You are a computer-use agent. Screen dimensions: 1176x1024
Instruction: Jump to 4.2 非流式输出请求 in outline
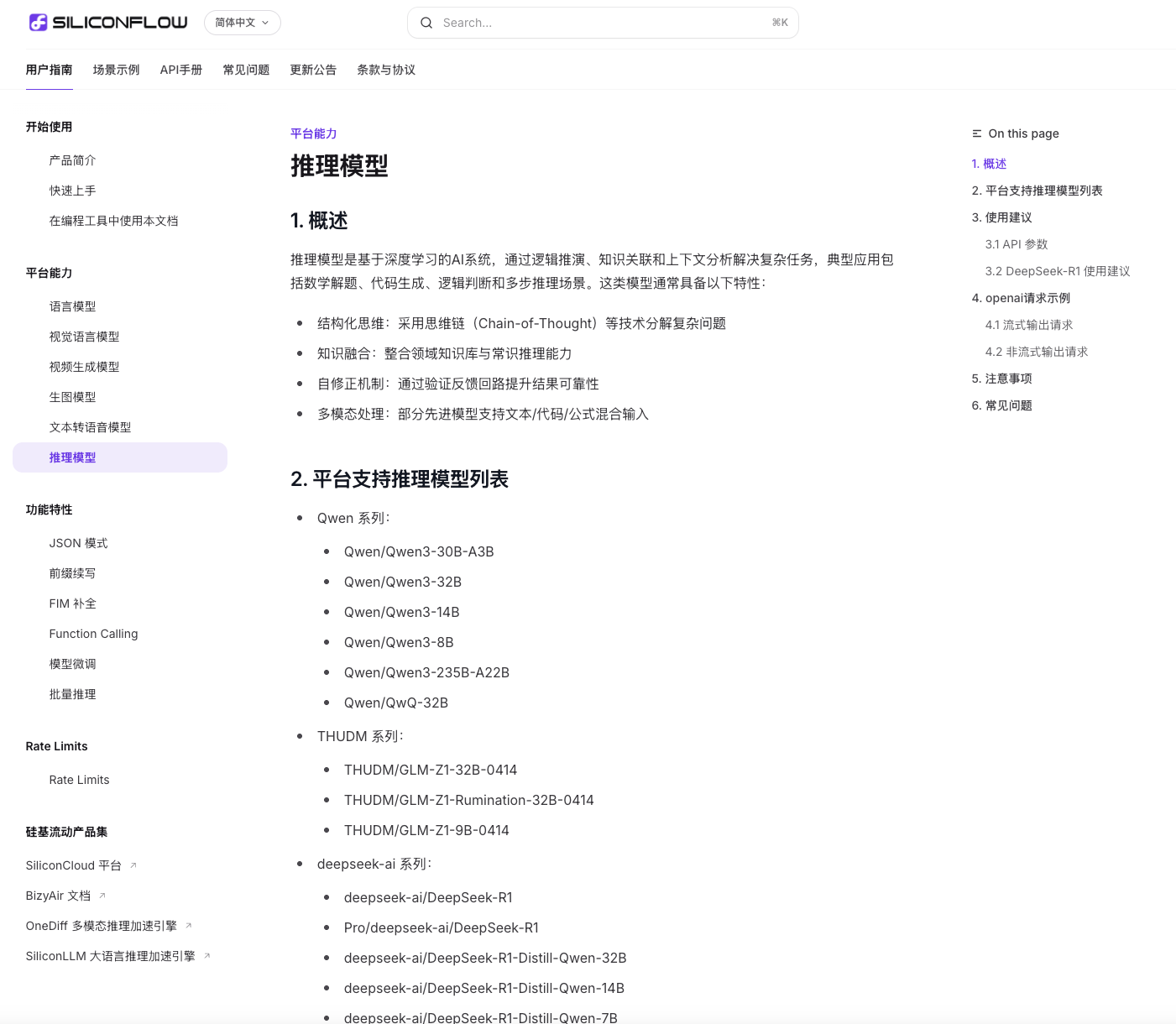point(1037,352)
